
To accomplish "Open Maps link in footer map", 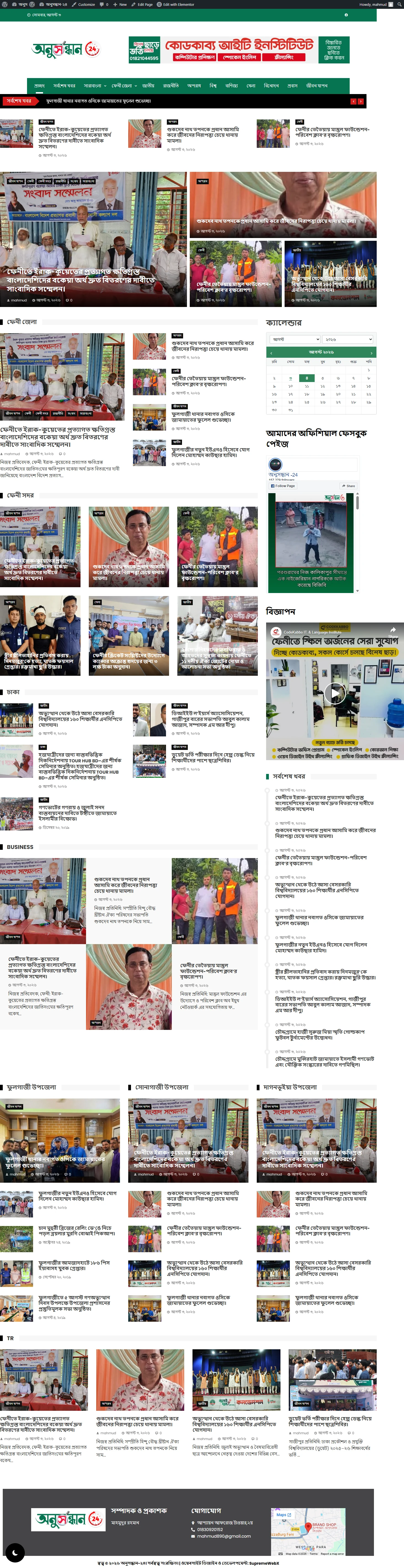I will coord(283,1514).
